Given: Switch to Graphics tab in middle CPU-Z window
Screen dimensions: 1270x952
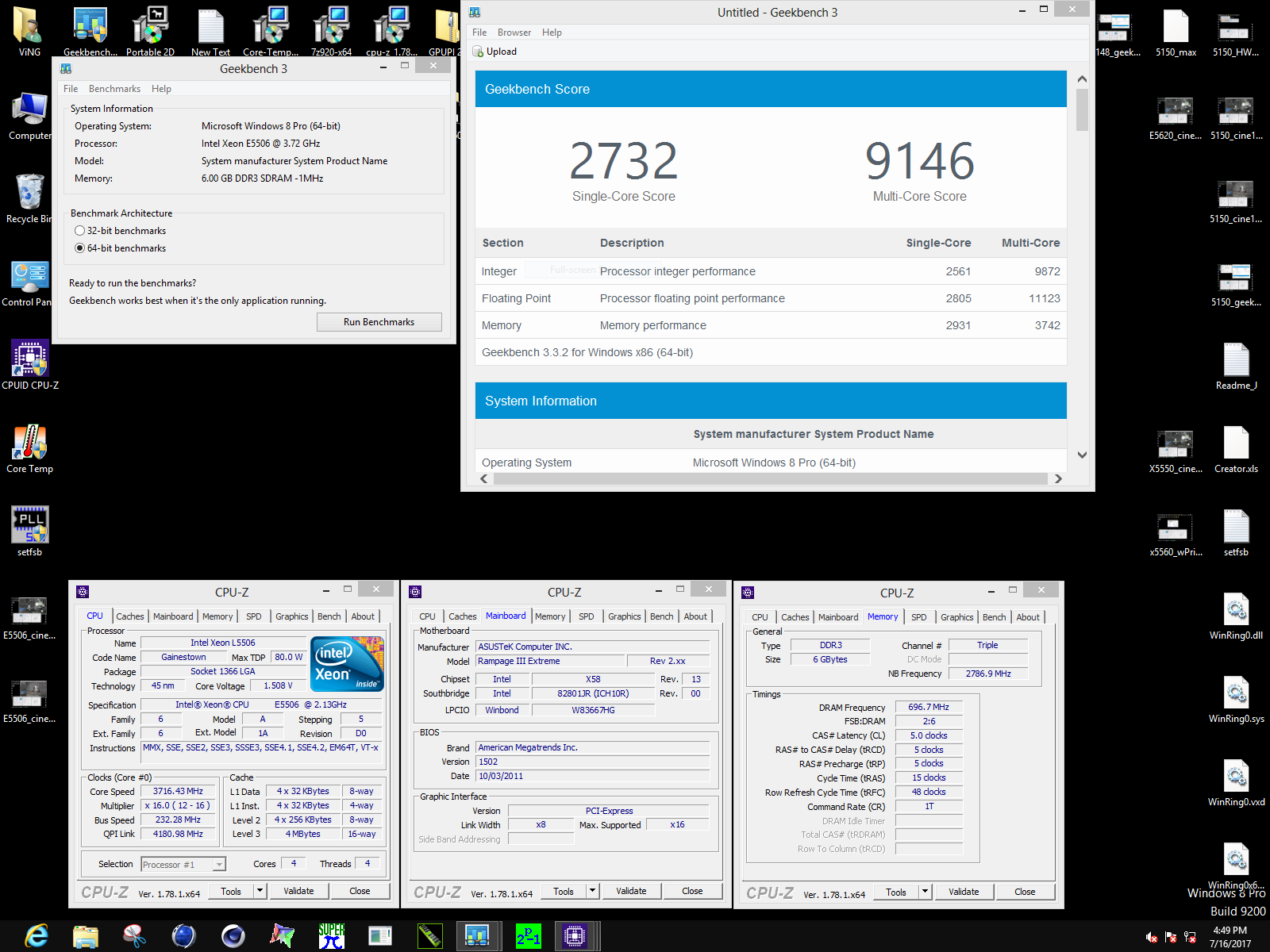Looking at the screenshot, I should pos(625,616).
